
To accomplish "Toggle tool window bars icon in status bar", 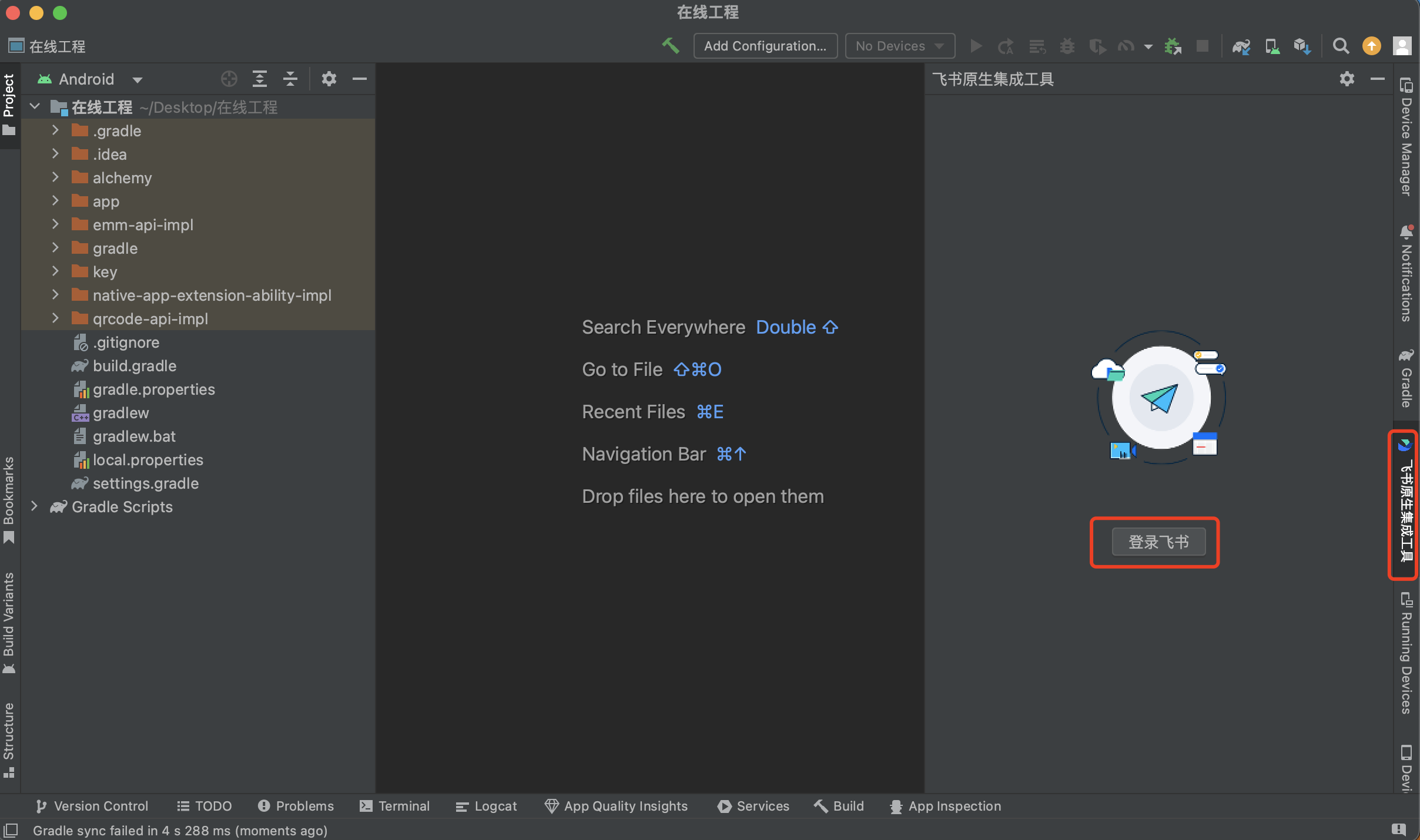I will tap(11, 830).
